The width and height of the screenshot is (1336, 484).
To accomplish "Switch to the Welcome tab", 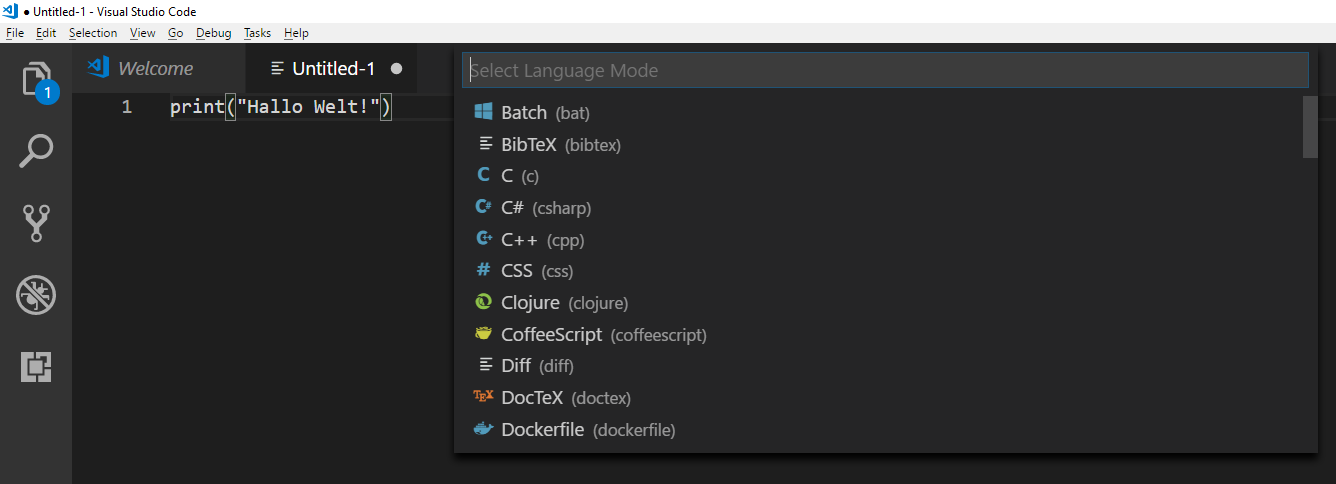I will coord(158,69).
